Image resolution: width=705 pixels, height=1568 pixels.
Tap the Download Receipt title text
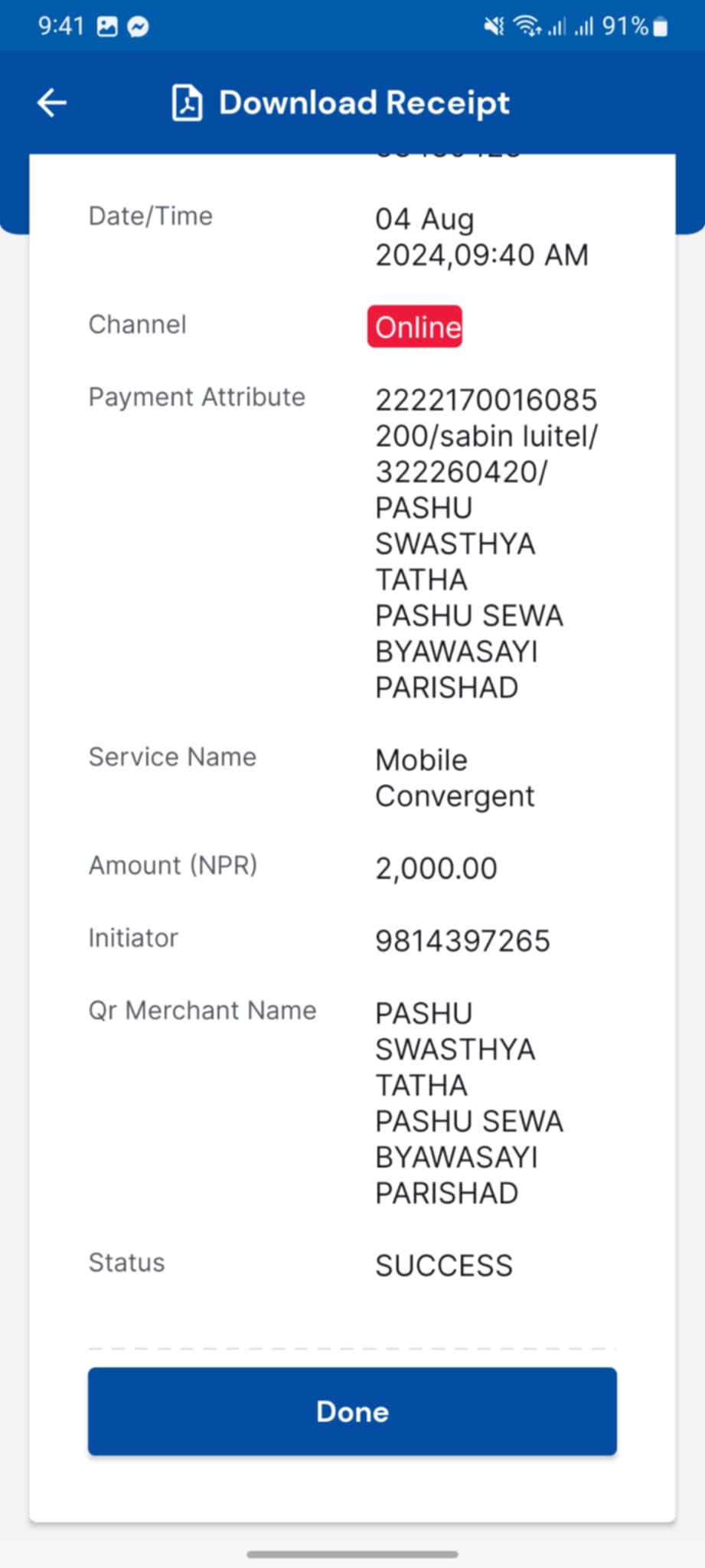click(x=364, y=103)
